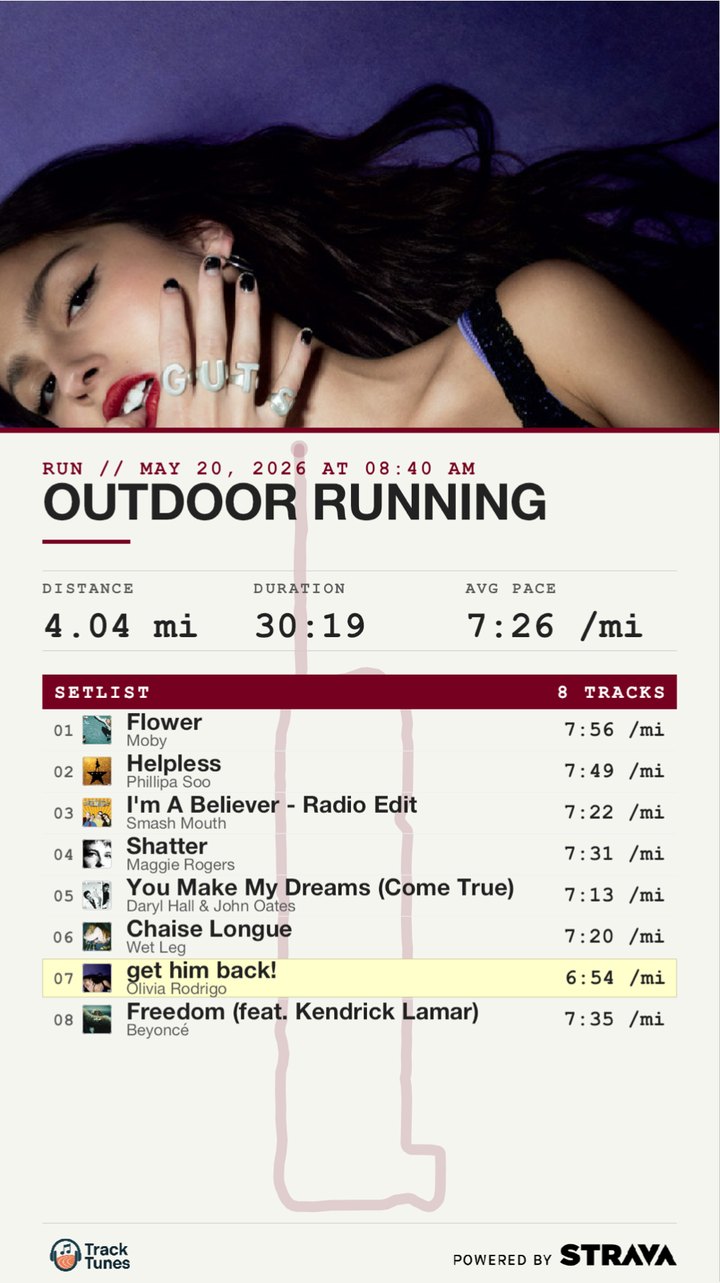Click the POWERED BY text
Image resolution: width=720 pixels, height=1283 pixels.
pyautogui.click(x=502, y=1260)
